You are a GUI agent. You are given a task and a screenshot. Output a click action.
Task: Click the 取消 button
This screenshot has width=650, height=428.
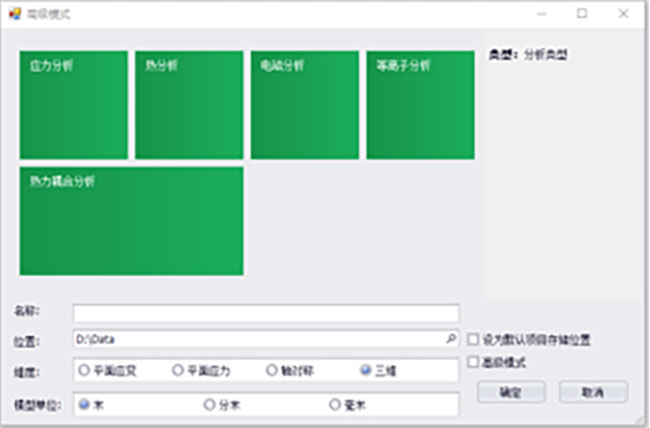[593, 392]
